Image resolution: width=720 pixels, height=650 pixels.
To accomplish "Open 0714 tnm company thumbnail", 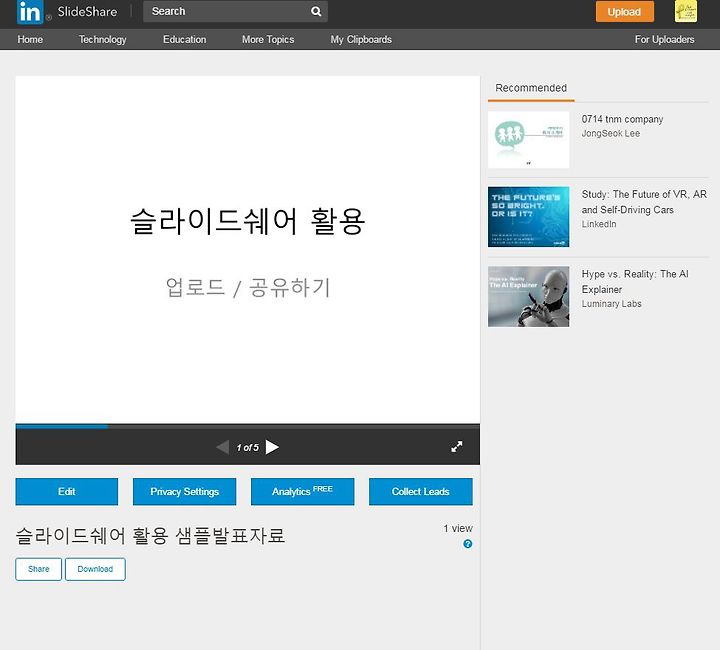I will 529,140.
